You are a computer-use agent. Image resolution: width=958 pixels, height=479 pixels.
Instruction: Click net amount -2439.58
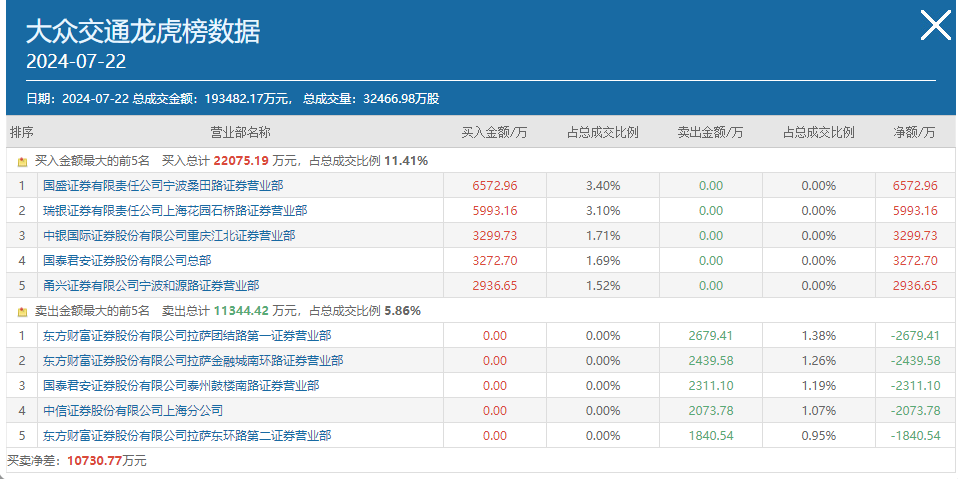click(x=915, y=360)
